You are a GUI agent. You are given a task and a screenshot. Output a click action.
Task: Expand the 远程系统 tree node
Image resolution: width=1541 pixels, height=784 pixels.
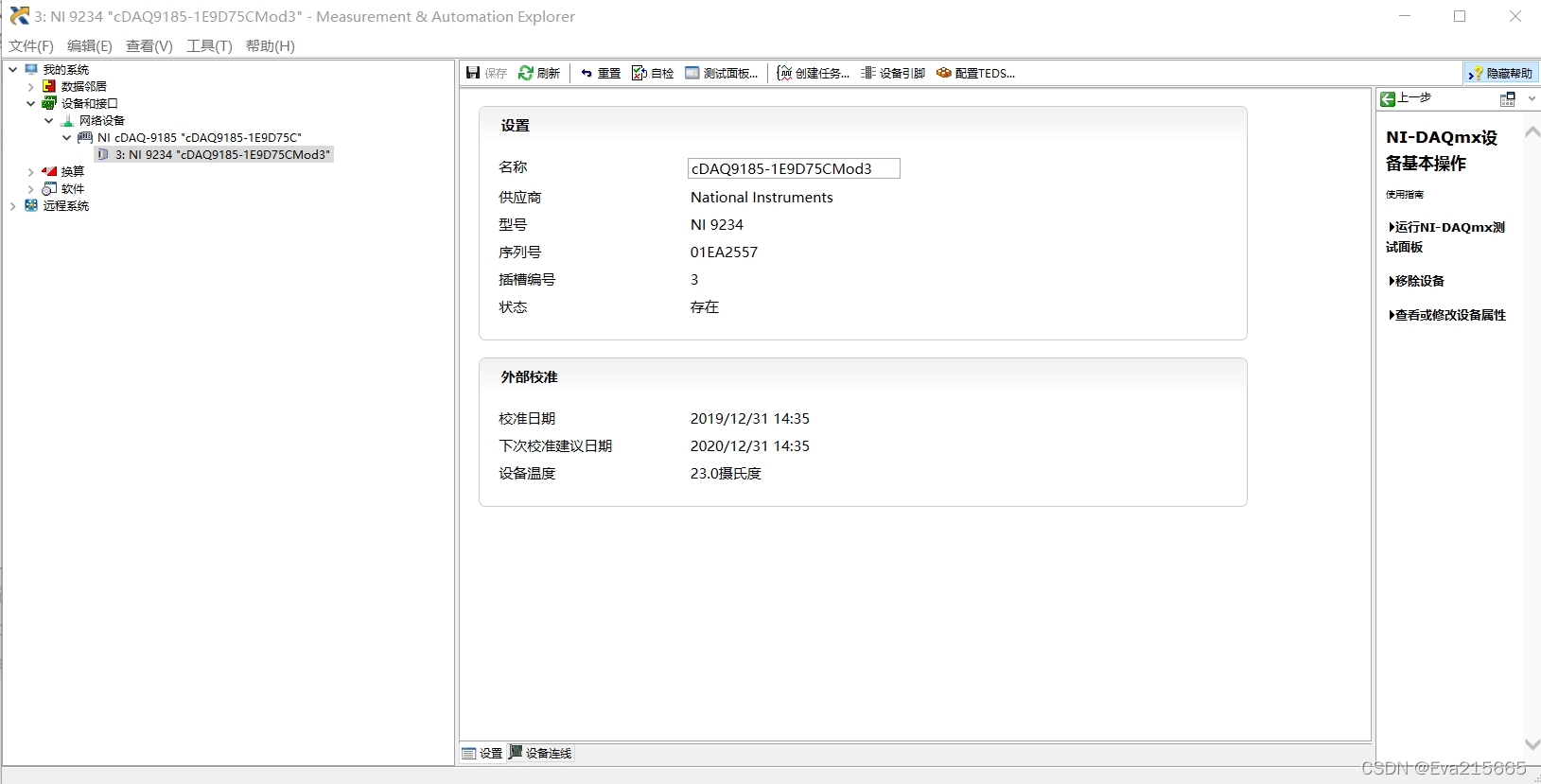pos(13,205)
